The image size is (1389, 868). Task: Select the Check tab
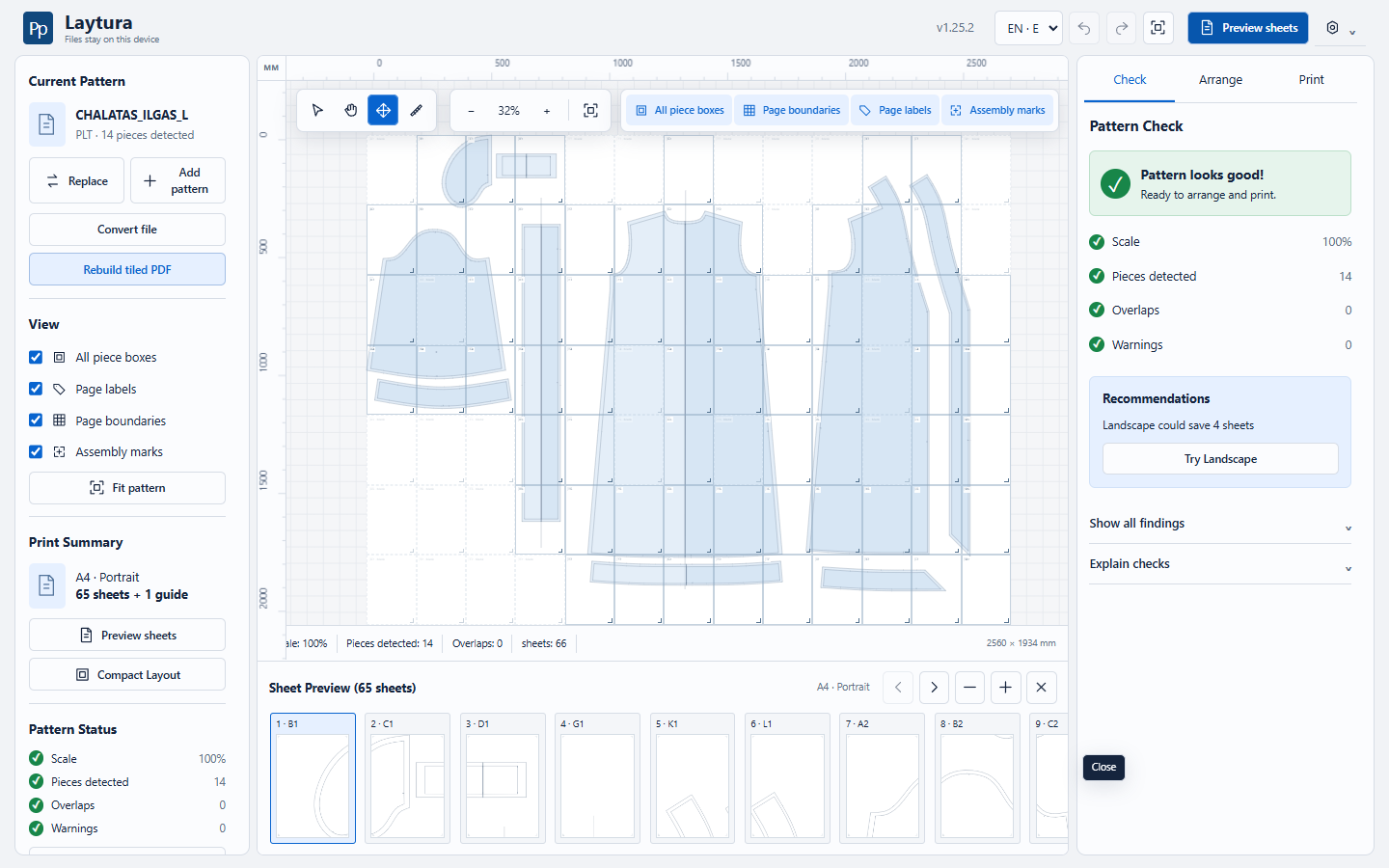1130,80
